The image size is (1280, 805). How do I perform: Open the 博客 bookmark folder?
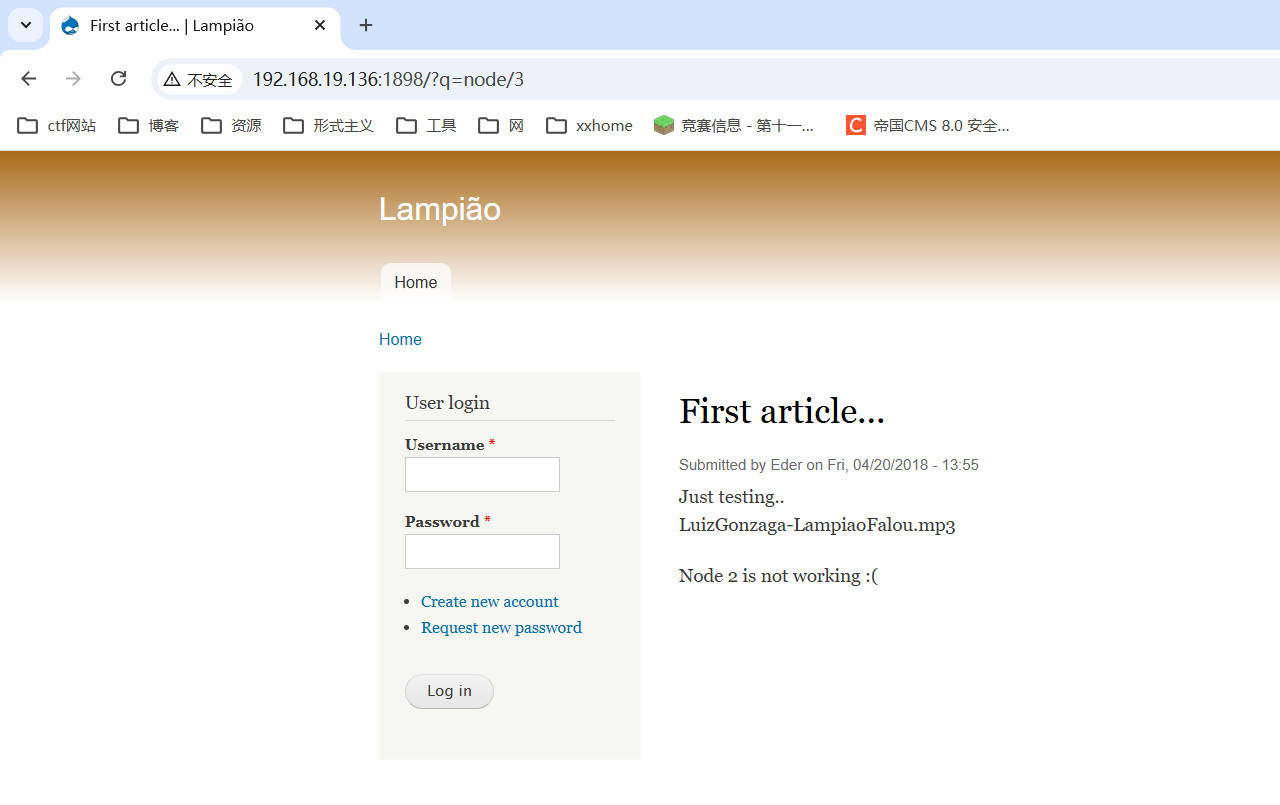(x=149, y=126)
